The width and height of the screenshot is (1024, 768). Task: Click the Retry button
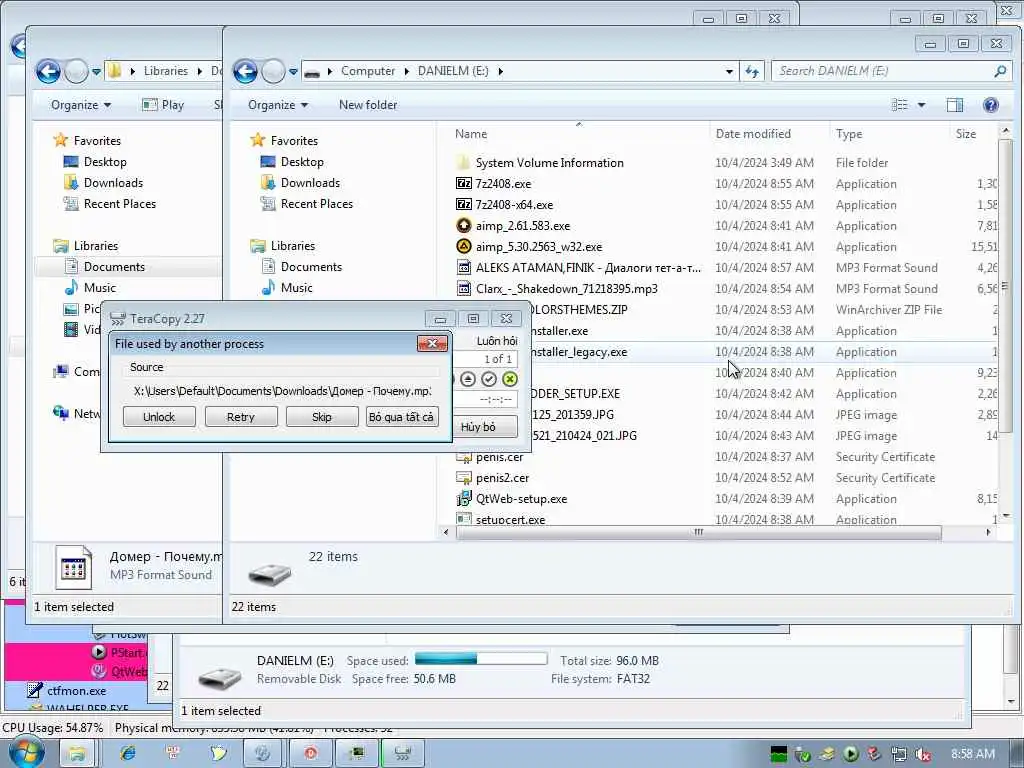coord(240,417)
